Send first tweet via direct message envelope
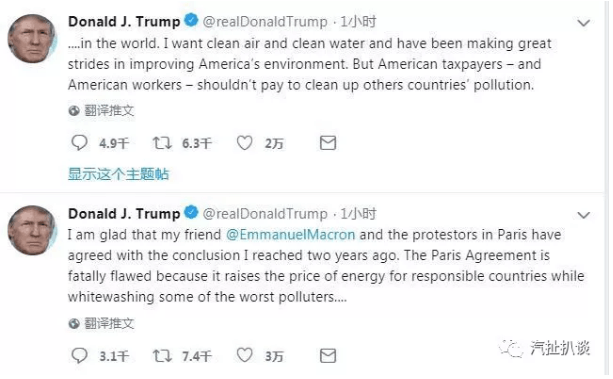The width and height of the screenshot is (613, 379). coord(328,143)
